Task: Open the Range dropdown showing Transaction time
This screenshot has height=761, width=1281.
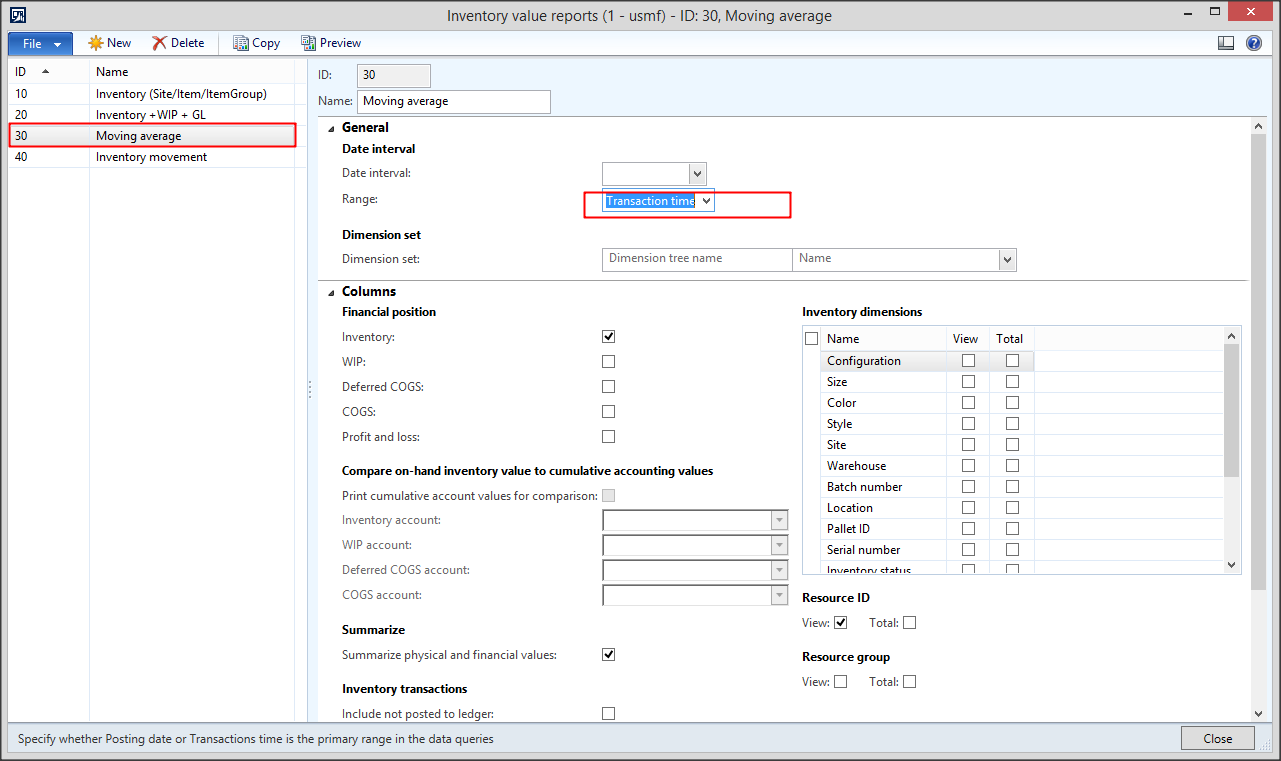Action: 707,200
